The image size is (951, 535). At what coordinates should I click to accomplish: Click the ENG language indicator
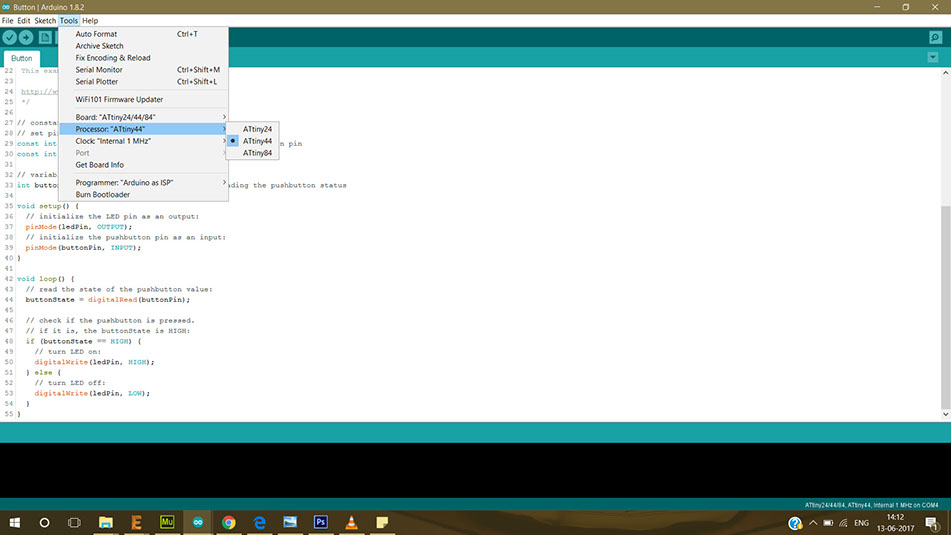tap(861, 523)
